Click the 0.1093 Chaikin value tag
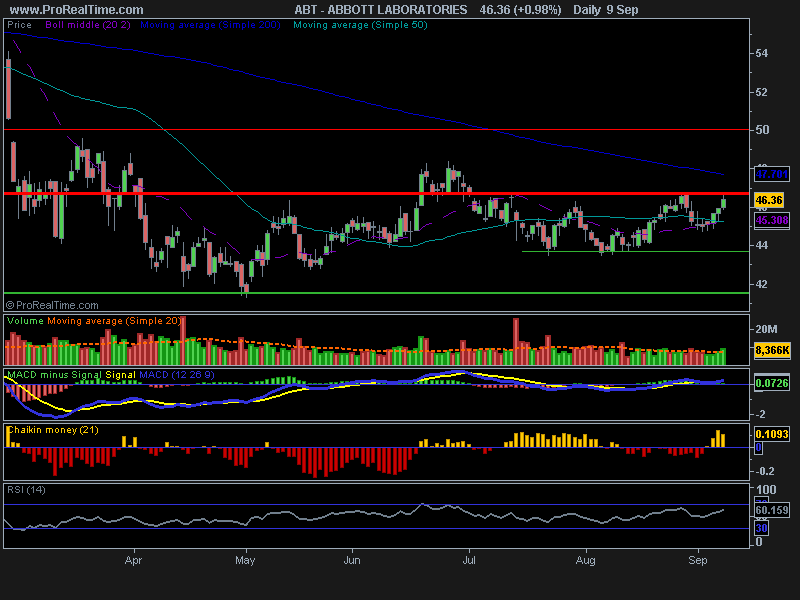Screen dimensions: 800x600 772,434
